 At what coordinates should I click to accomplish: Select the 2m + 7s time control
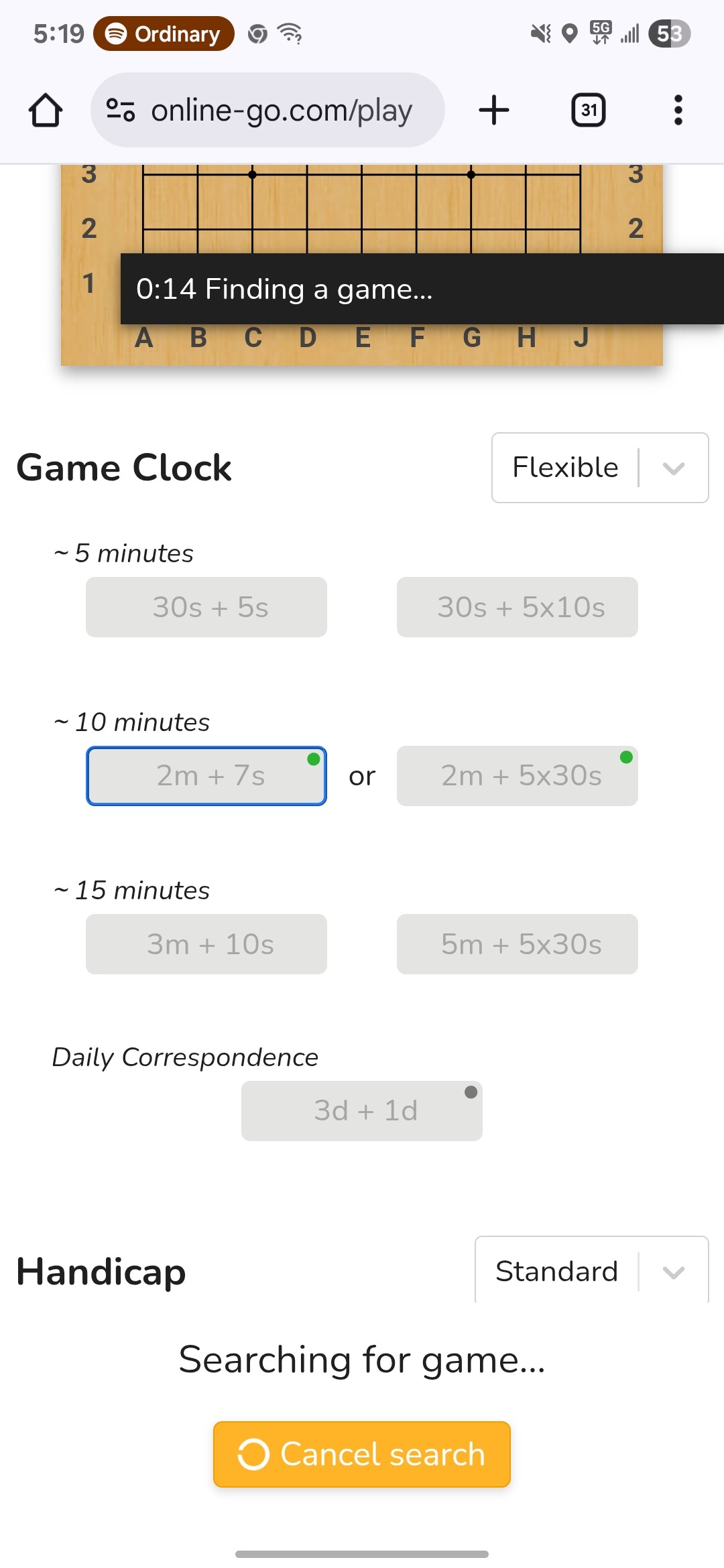coord(206,776)
